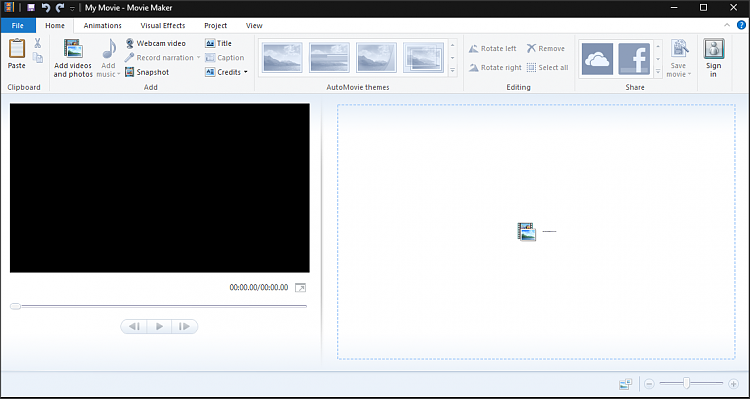750x399 pixels.
Task: Open Customize Quick Access Toolbar dropdown
Action: pyautogui.click(x=72, y=8)
